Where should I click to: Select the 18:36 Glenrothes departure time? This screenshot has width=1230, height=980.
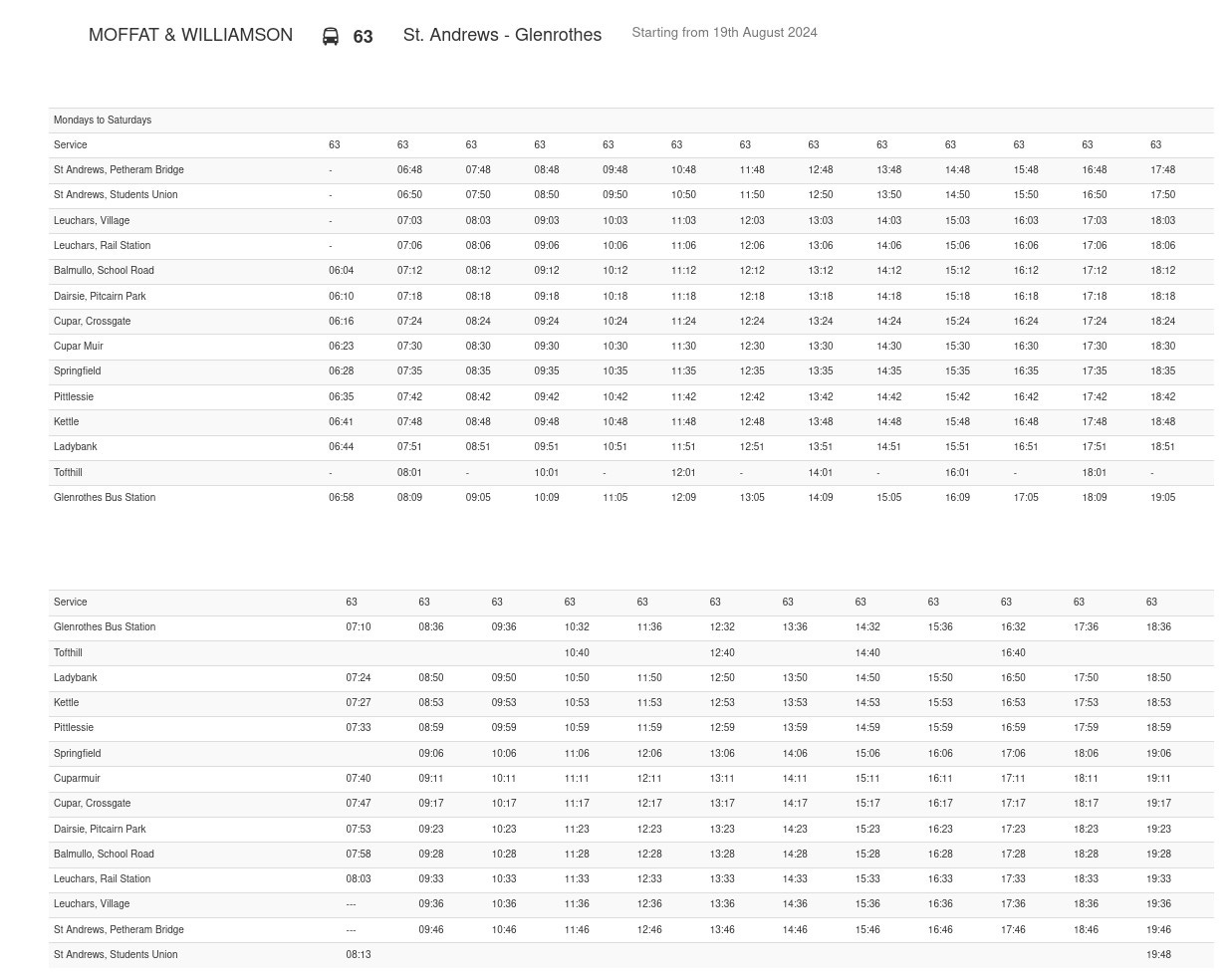point(1158,627)
